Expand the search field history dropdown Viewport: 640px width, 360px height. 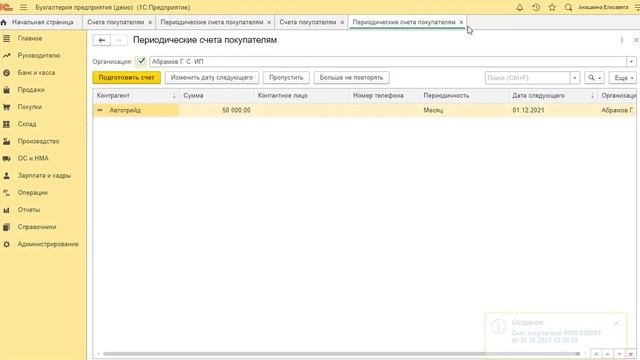point(575,78)
